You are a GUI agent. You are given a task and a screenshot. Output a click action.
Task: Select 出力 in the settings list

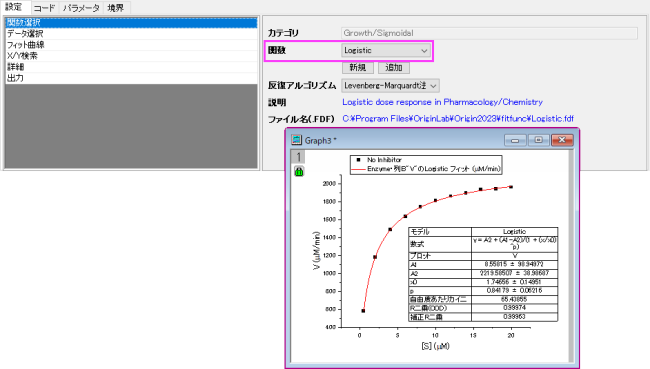pos(131,78)
